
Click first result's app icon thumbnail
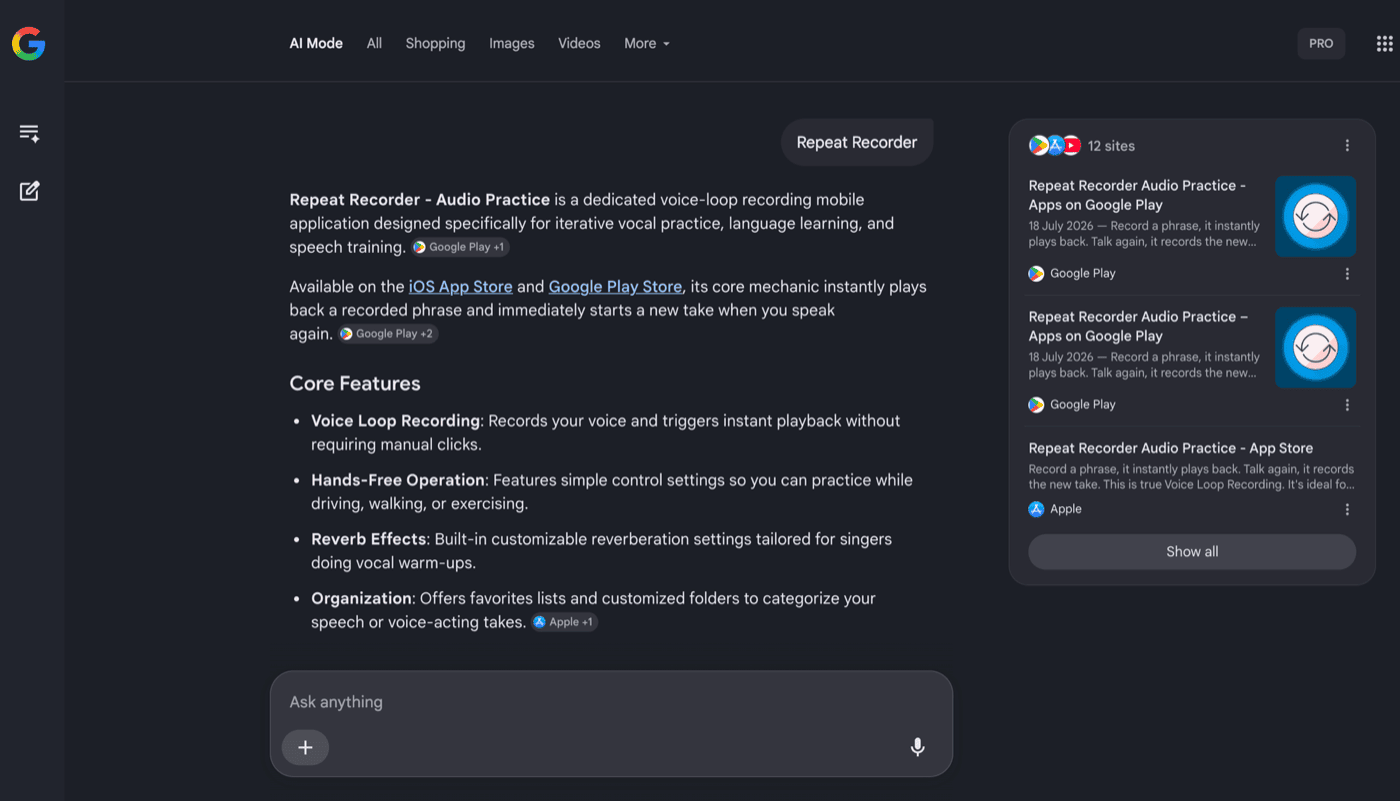click(1315, 217)
